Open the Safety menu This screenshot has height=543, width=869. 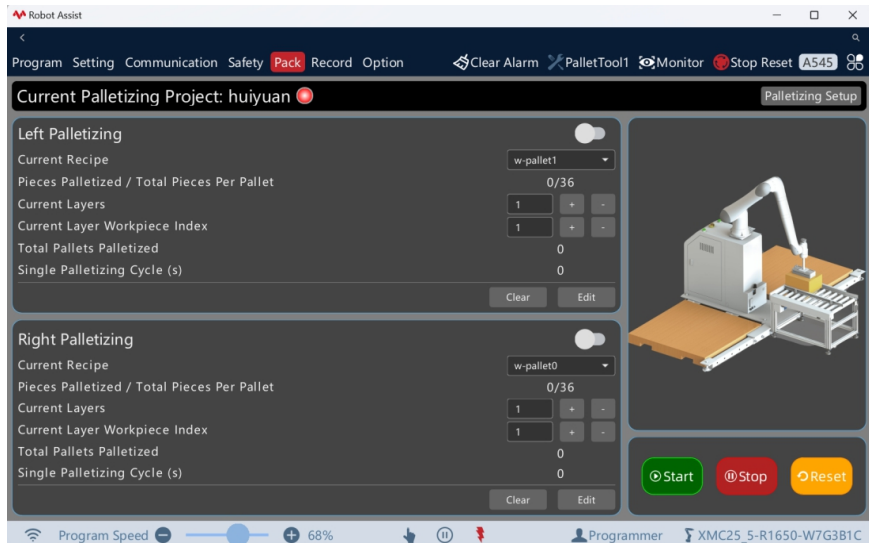tap(246, 63)
